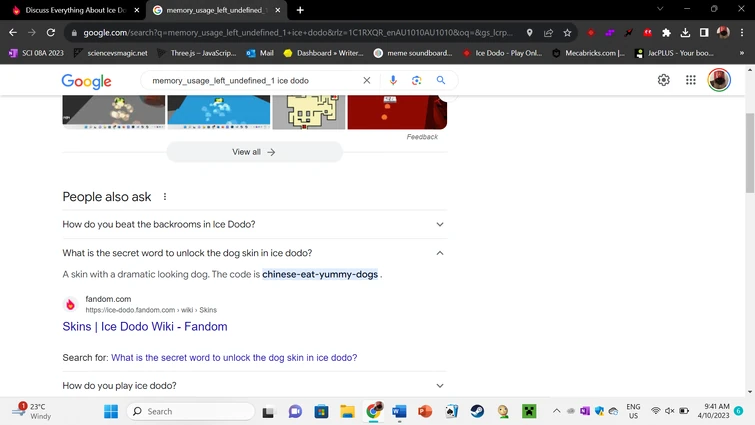Viewport: 755px width, 425px height.
Task: Open a new browser tab
Action: (300, 10)
